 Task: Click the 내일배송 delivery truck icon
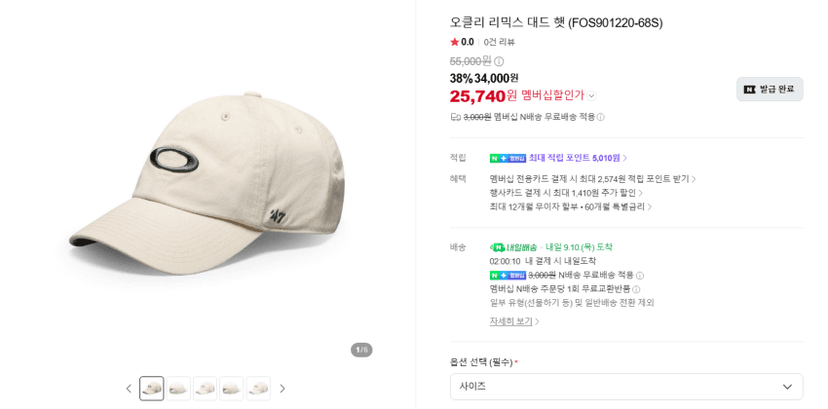497,247
